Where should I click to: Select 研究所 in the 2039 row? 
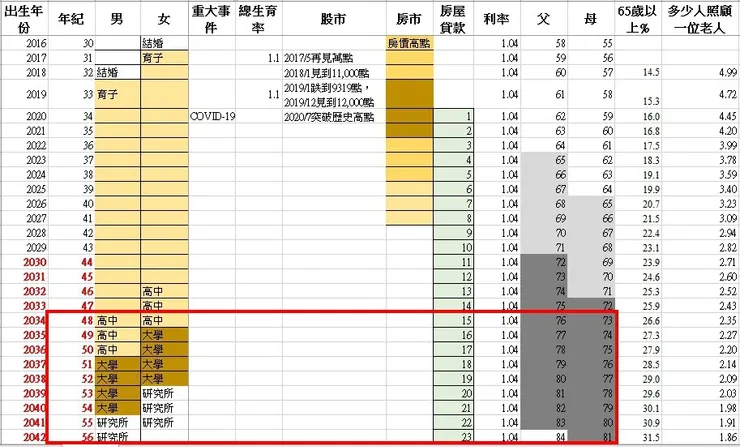pos(164,393)
